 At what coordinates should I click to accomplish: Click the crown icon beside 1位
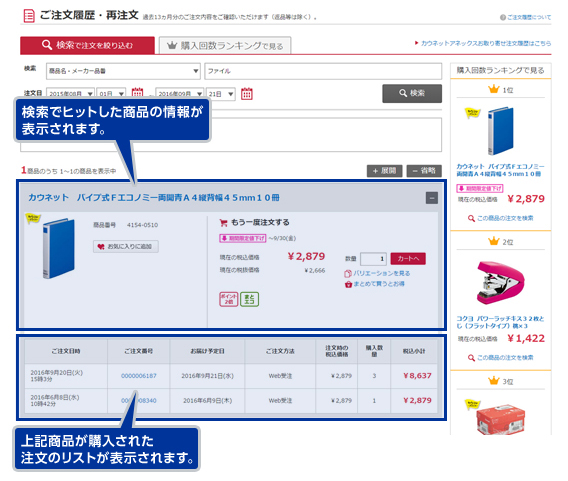click(x=493, y=89)
